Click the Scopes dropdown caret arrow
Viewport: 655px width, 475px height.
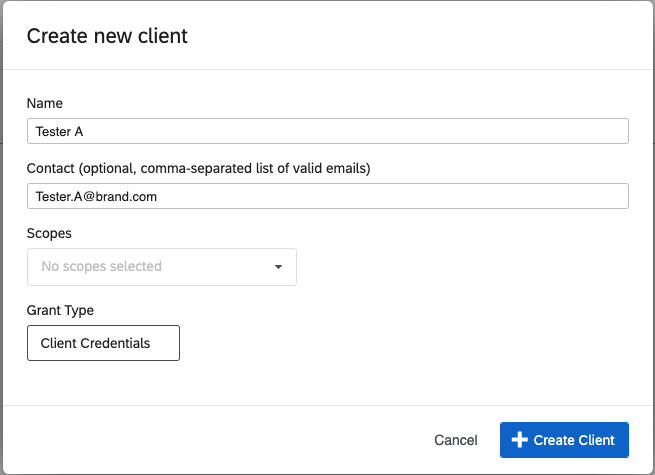[x=278, y=267]
